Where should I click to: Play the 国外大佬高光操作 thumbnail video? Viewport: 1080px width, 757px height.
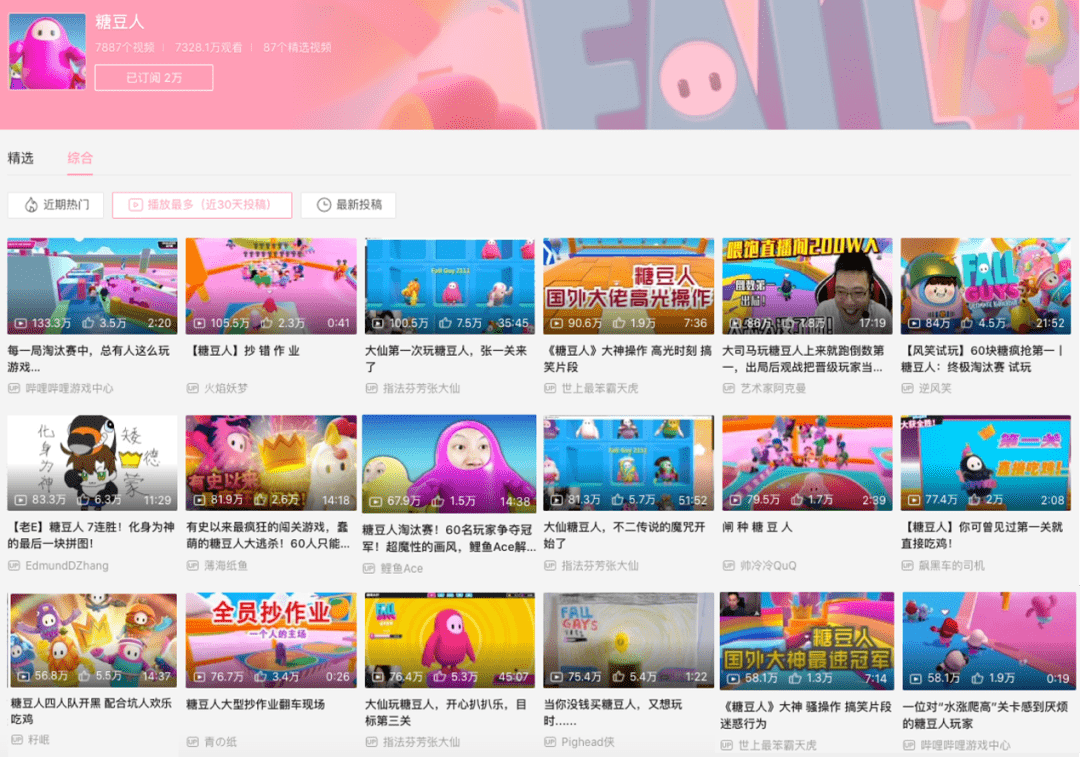click(628, 285)
